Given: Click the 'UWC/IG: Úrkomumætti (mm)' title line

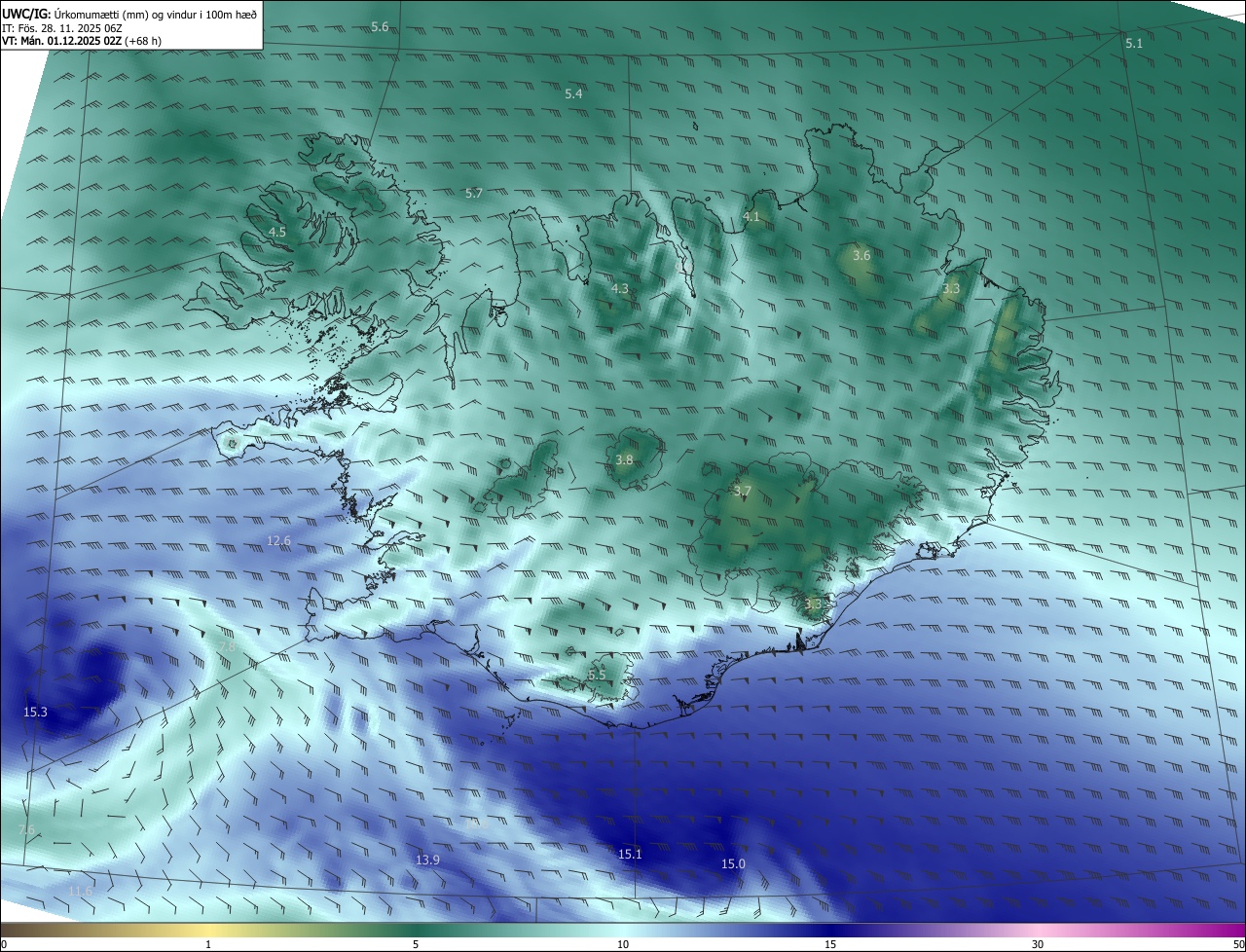Looking at the screenshot, I should pos(128,13).
